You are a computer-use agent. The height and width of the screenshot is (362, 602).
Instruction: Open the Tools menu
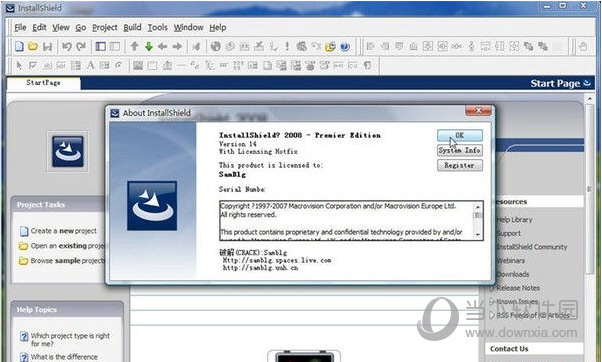(x=157, y=28)
